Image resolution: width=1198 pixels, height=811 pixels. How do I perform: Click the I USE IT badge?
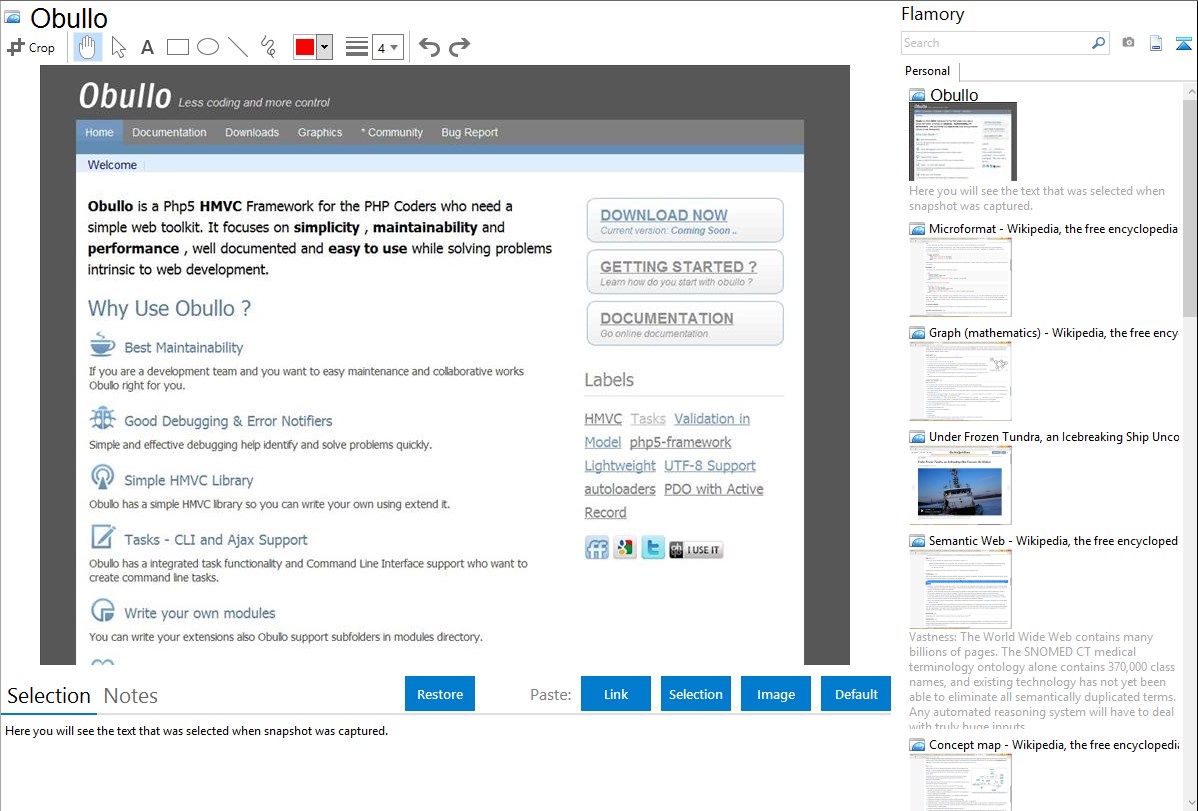coord(696,550)
